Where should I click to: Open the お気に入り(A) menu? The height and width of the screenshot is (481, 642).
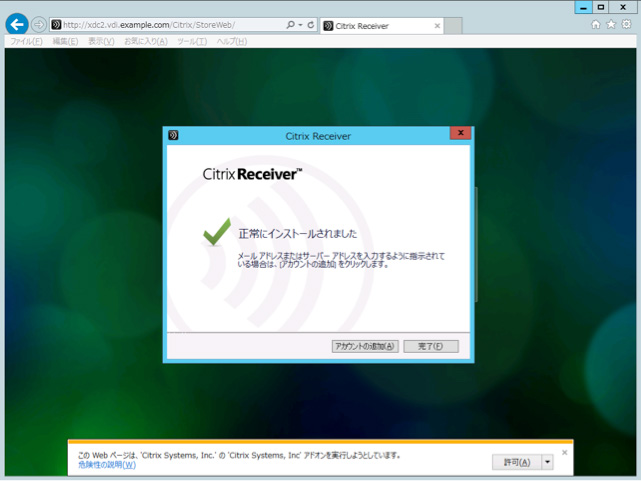146,41
